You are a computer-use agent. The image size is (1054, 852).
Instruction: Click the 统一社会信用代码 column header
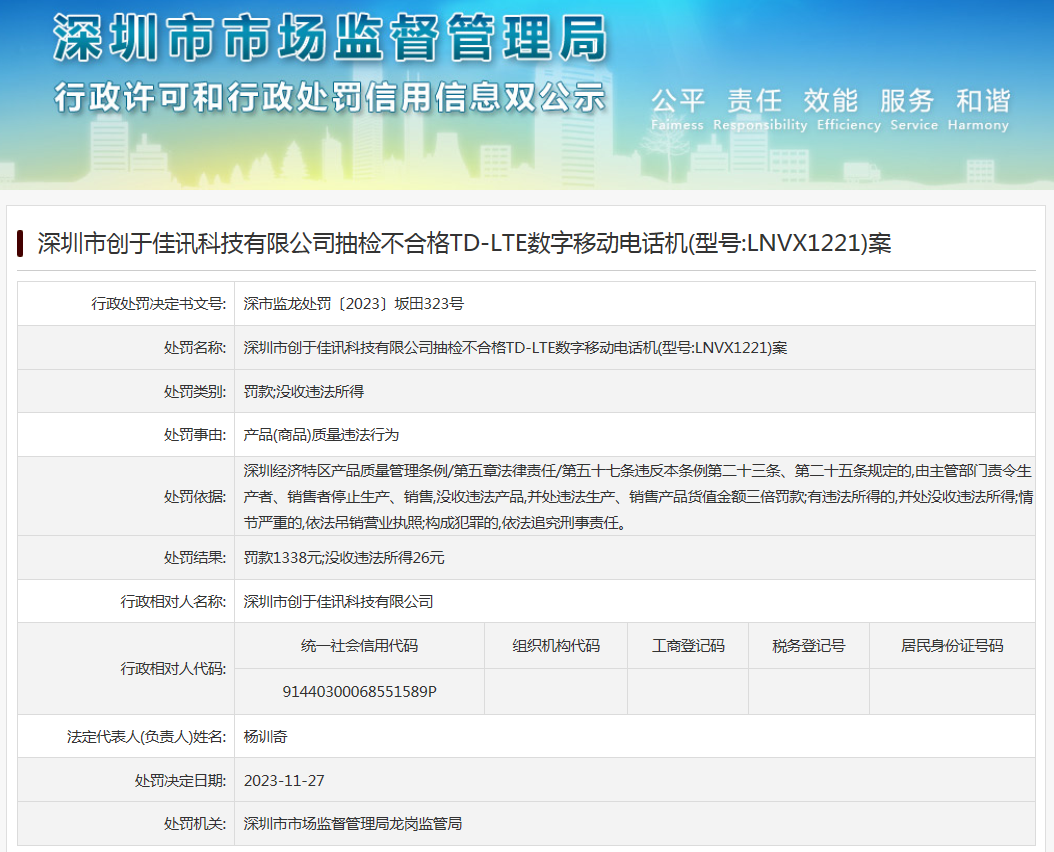click(360, 646)
